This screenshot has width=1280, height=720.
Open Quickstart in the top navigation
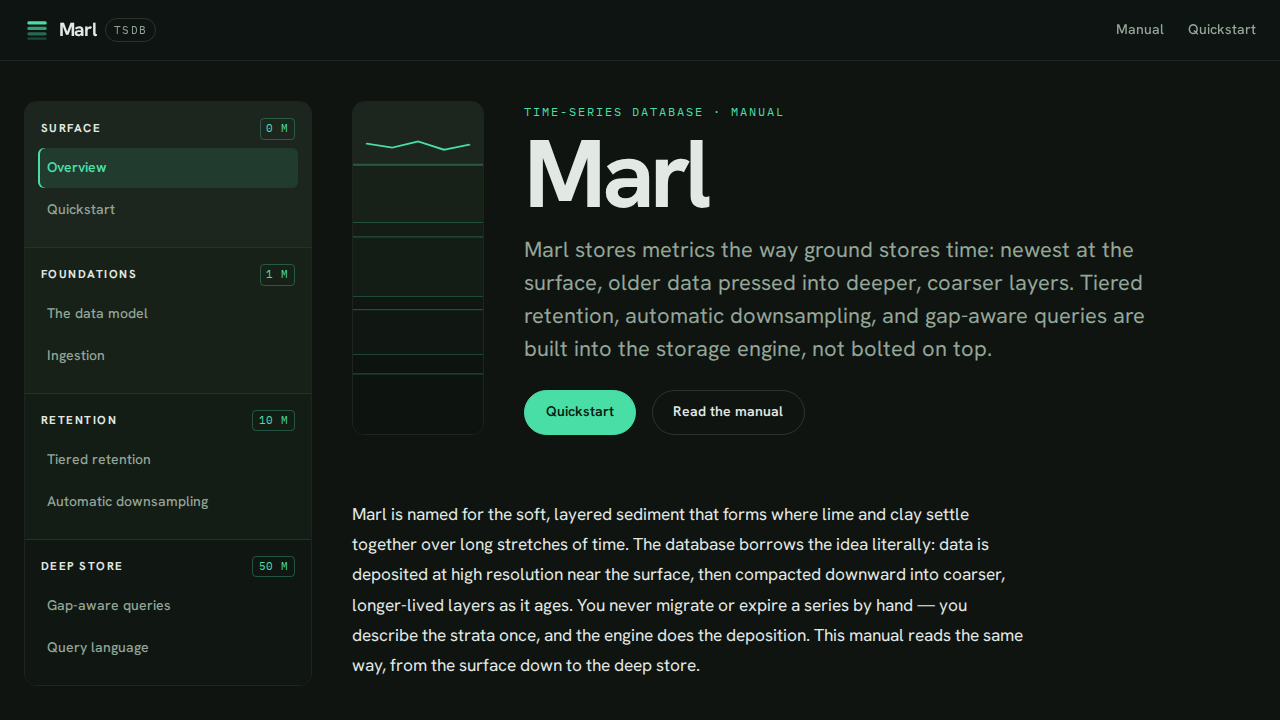1222,30
